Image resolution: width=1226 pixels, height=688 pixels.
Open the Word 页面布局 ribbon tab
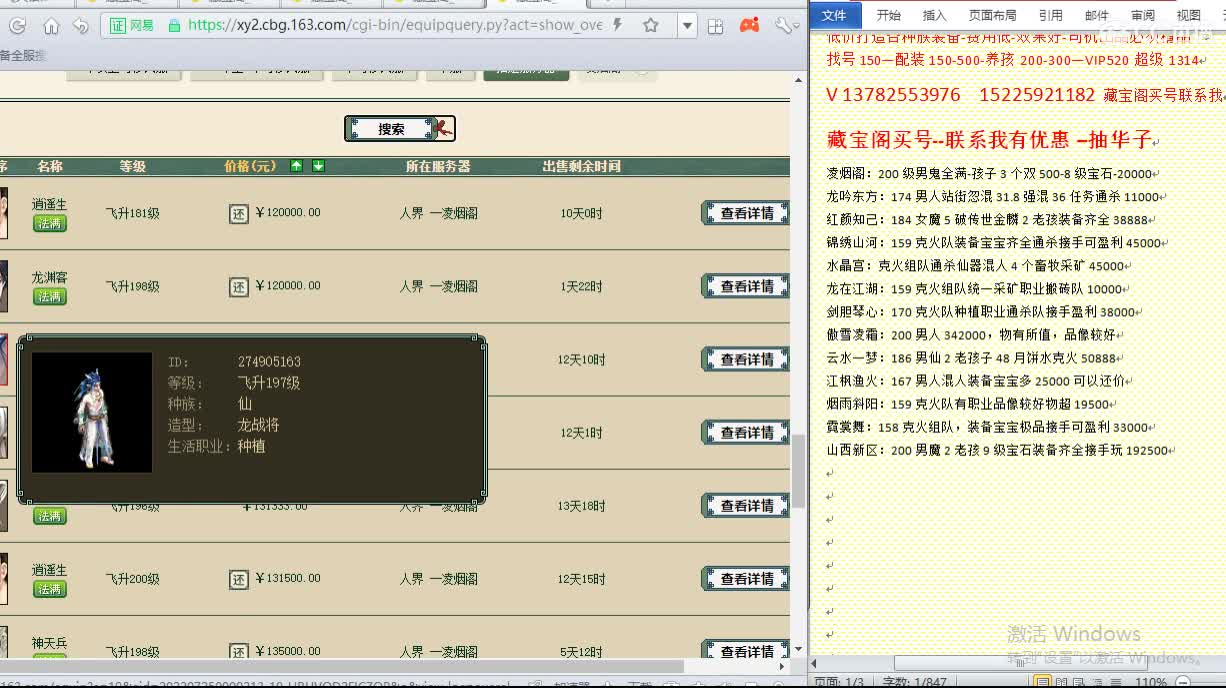tap(992, 15)
